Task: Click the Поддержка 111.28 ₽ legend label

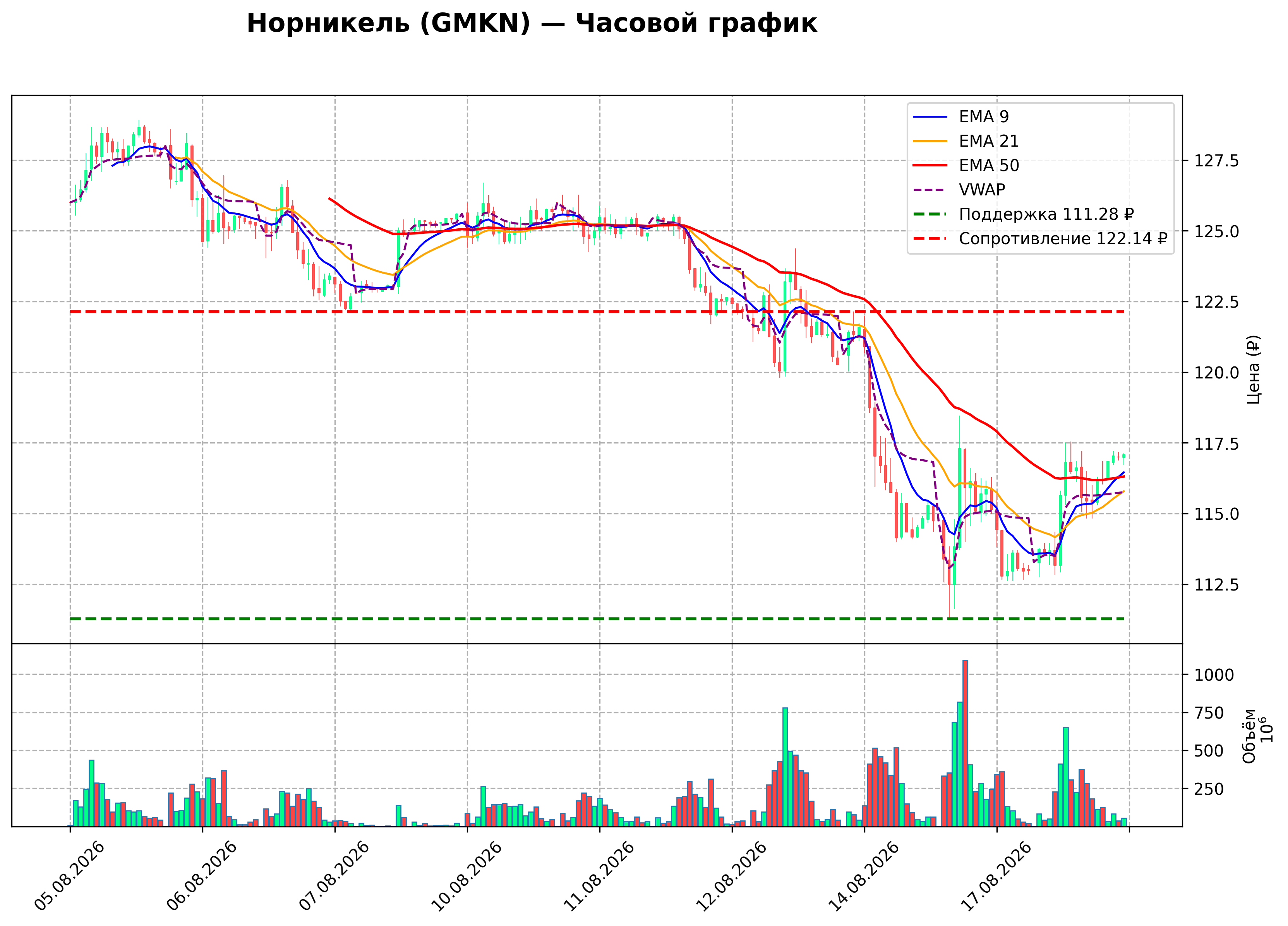Action: pos(1046,214)
